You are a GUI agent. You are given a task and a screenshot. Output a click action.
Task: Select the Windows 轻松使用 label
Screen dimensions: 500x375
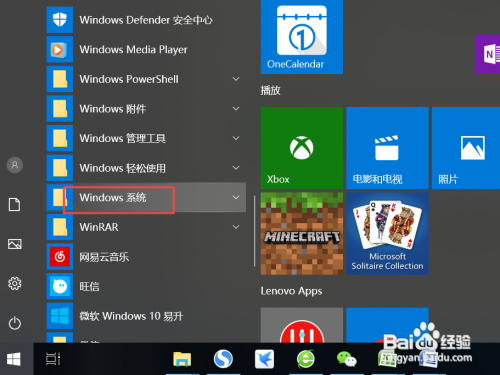[x=123, y=168]
